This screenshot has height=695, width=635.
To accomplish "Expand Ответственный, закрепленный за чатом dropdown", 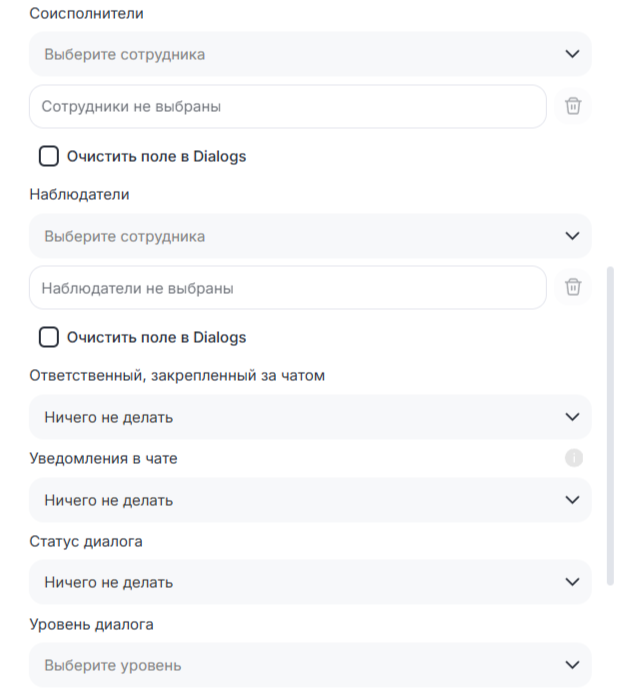I will tap(300, 417).
